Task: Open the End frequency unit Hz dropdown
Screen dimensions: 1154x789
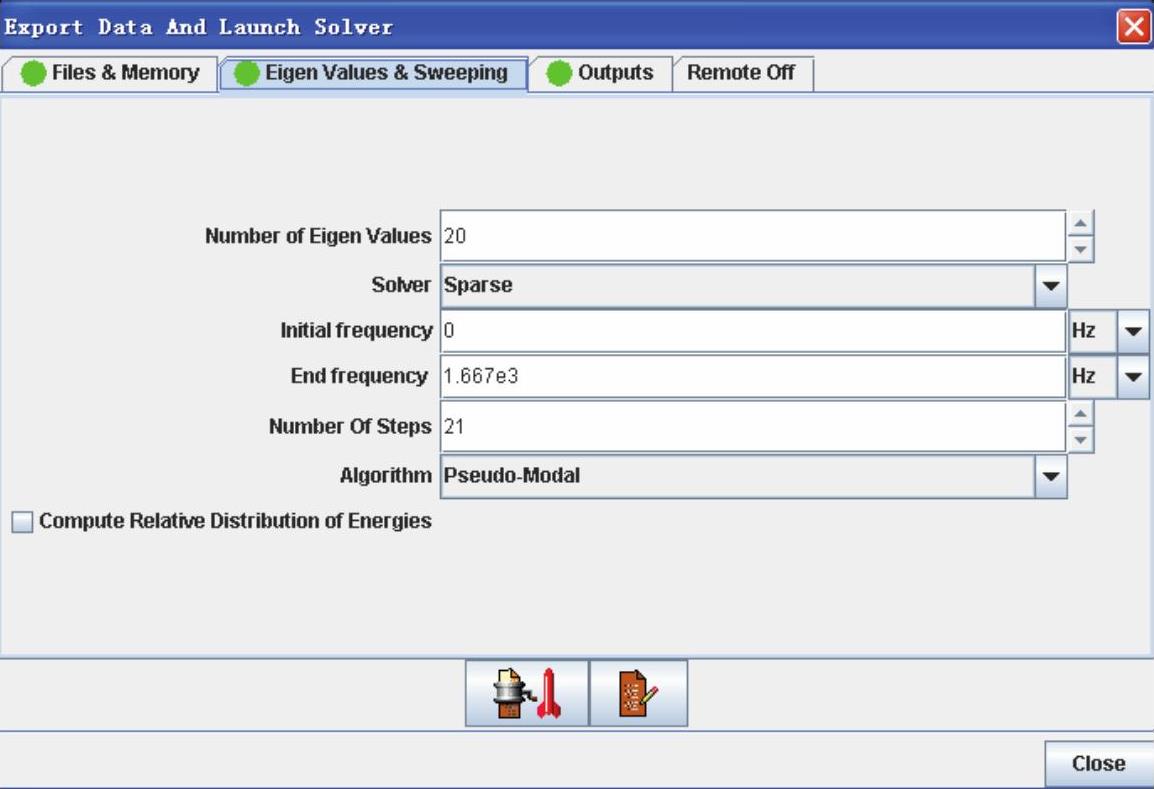Action: 1133,377
